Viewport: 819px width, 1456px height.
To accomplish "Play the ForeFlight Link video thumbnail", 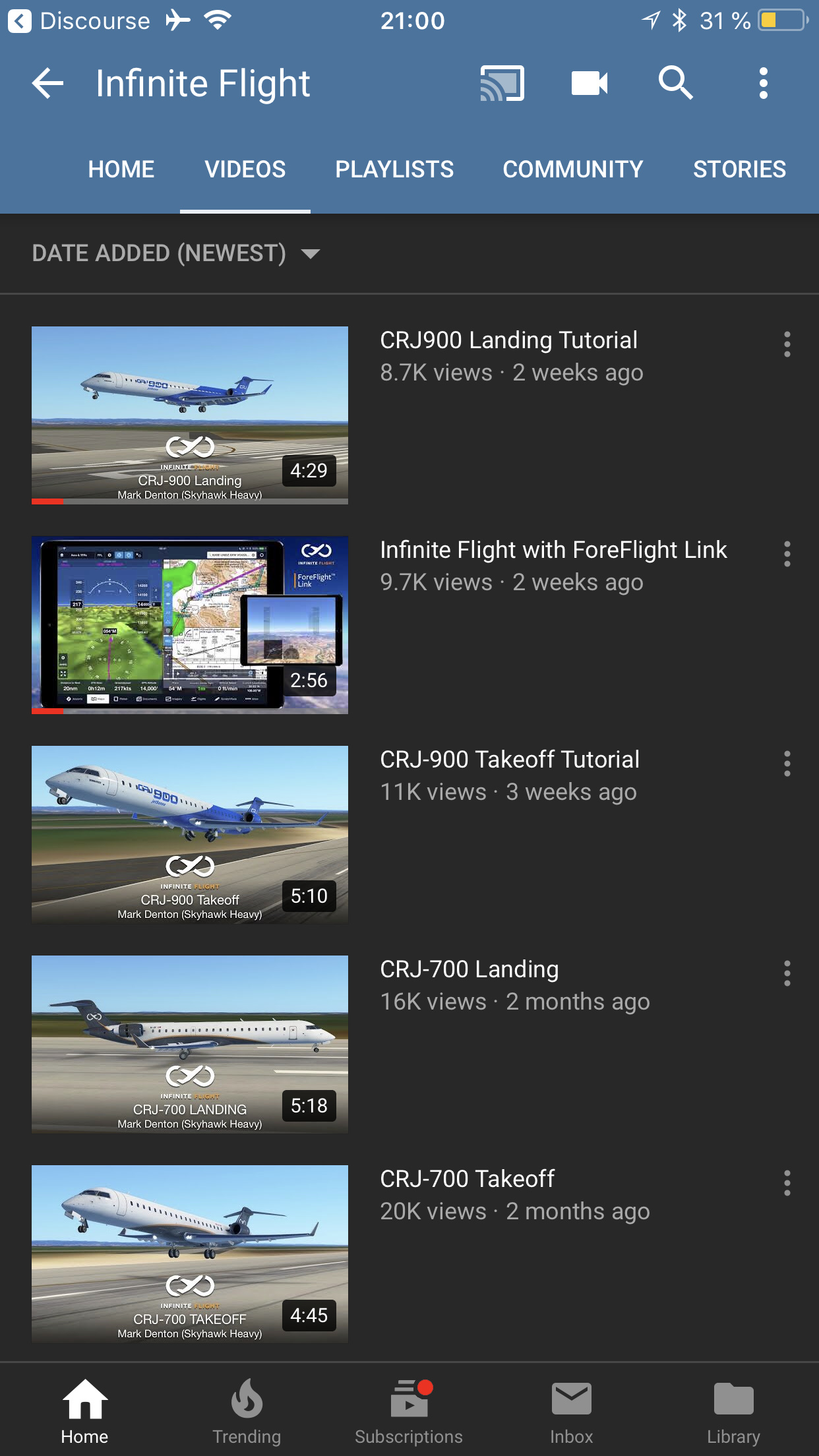I will (190, 625).
